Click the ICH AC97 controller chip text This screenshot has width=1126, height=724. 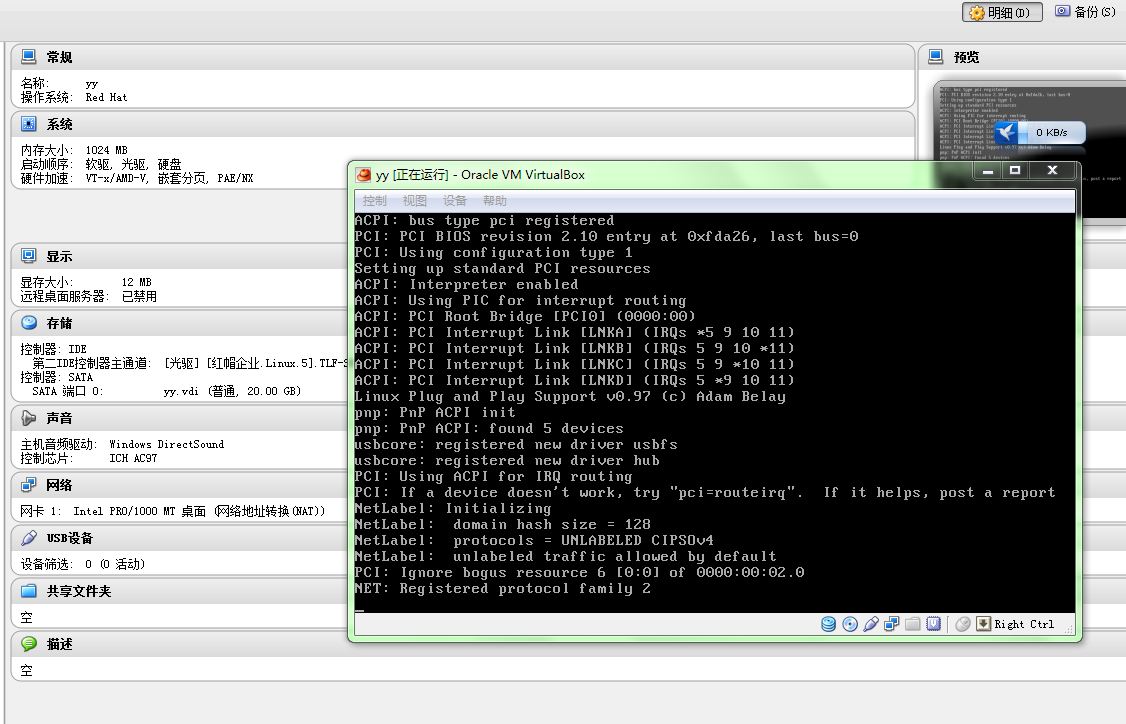click(133, 458)
